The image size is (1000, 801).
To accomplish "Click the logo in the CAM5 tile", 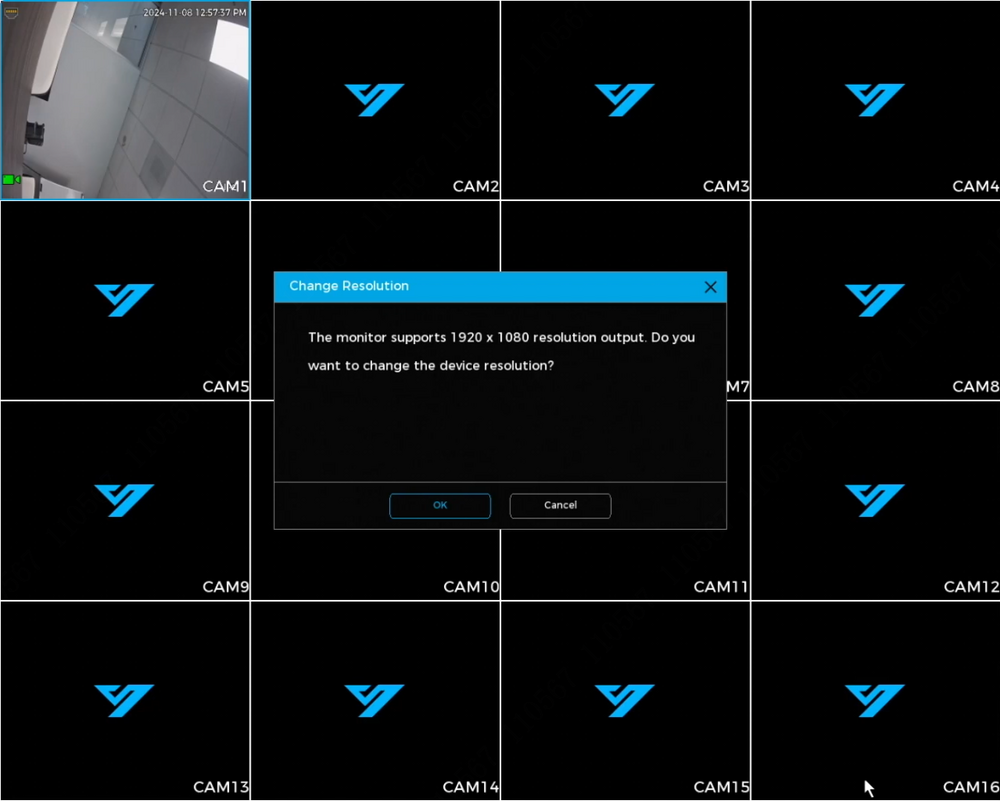I will 124,300.
